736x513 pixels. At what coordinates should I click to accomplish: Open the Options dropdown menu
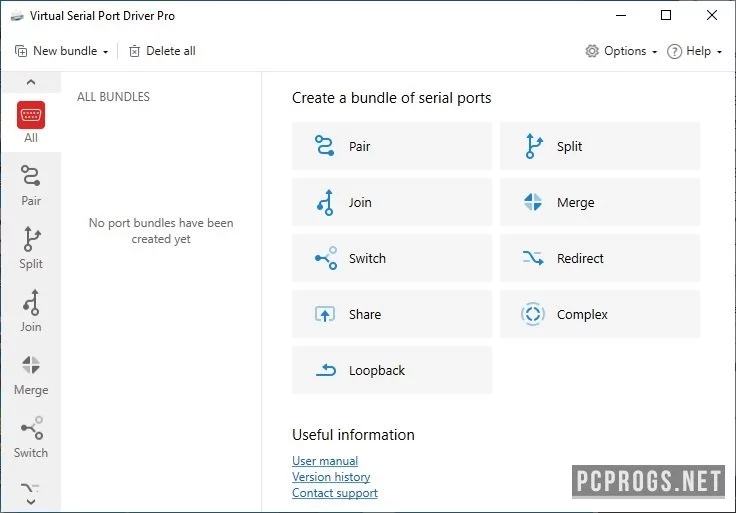coord(621,51)
